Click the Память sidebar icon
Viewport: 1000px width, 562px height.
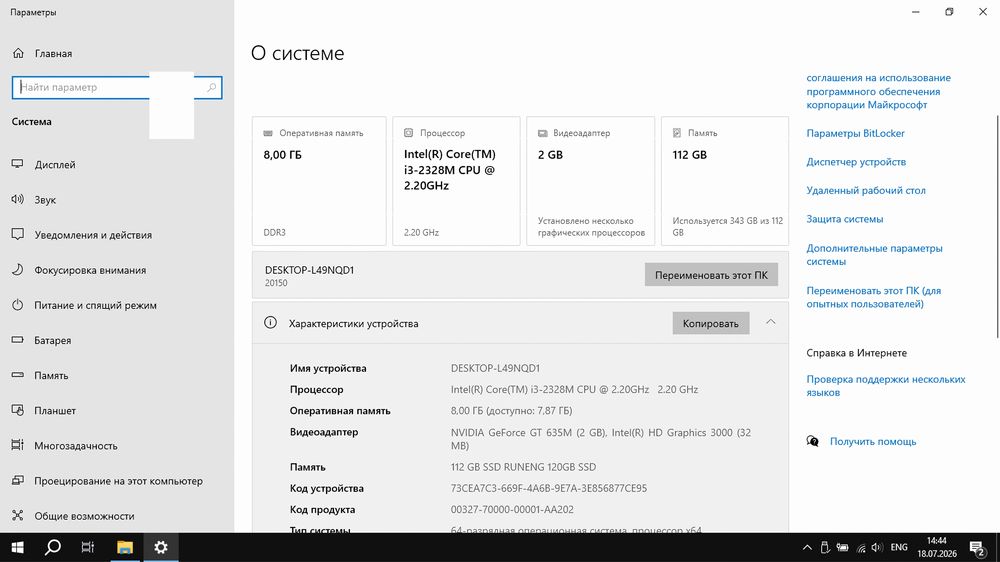pyautogui.click(x=17, y=375)
